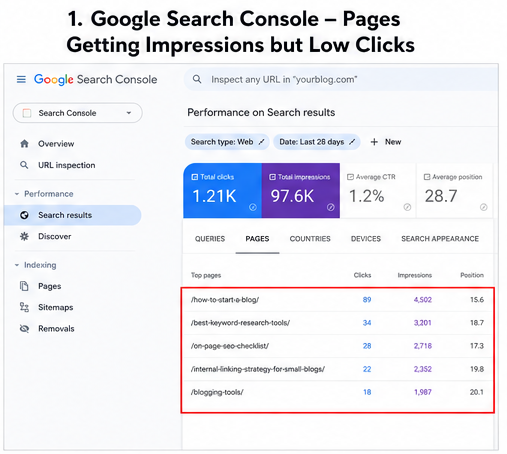Open Overview in the sidebar

(56, 144)
